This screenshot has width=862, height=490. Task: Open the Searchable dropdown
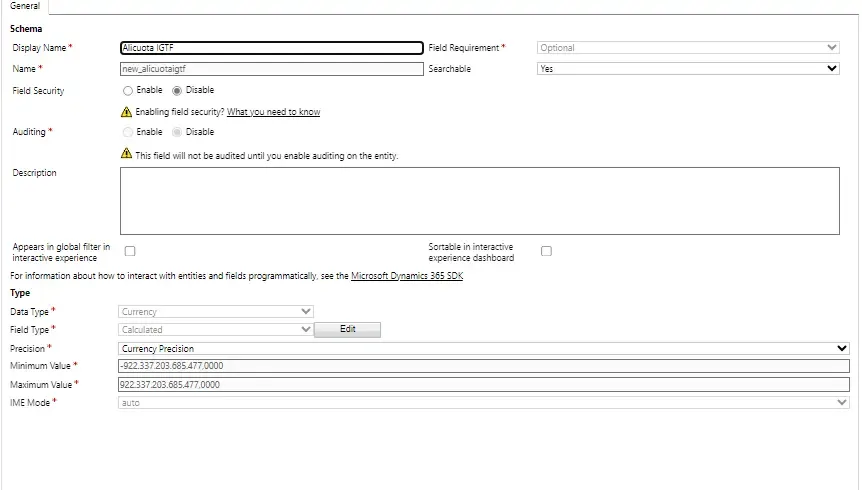pyautogui.click(x=688, y=69)
